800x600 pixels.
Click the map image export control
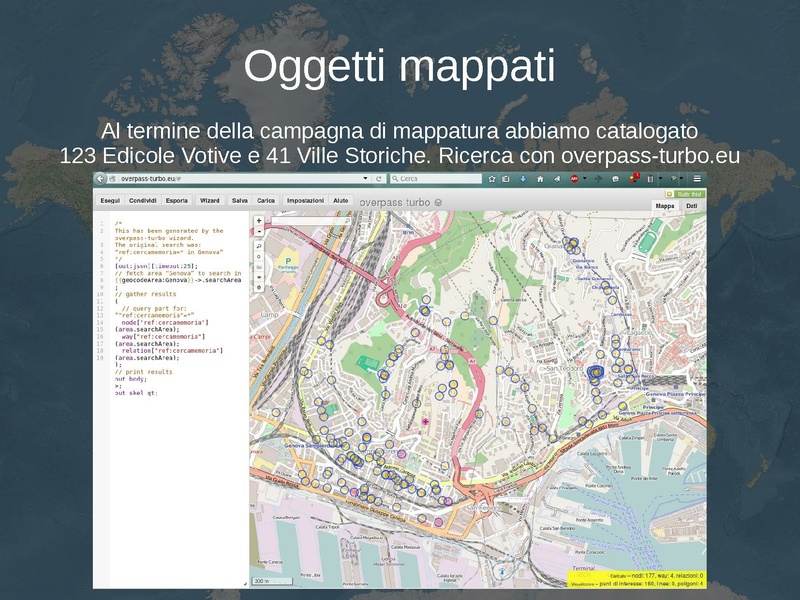tap(258, 267)
